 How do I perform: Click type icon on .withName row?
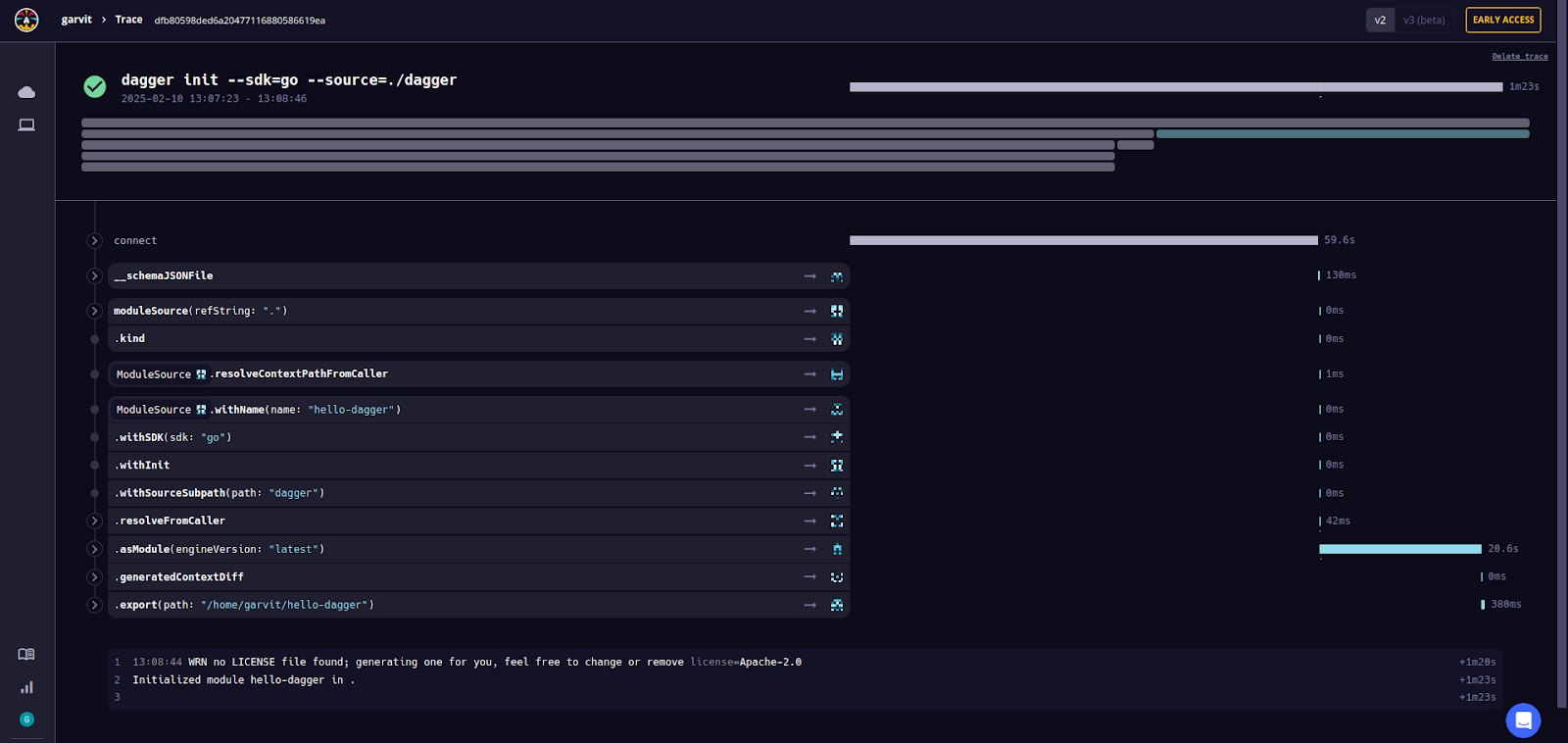[837, 410]
